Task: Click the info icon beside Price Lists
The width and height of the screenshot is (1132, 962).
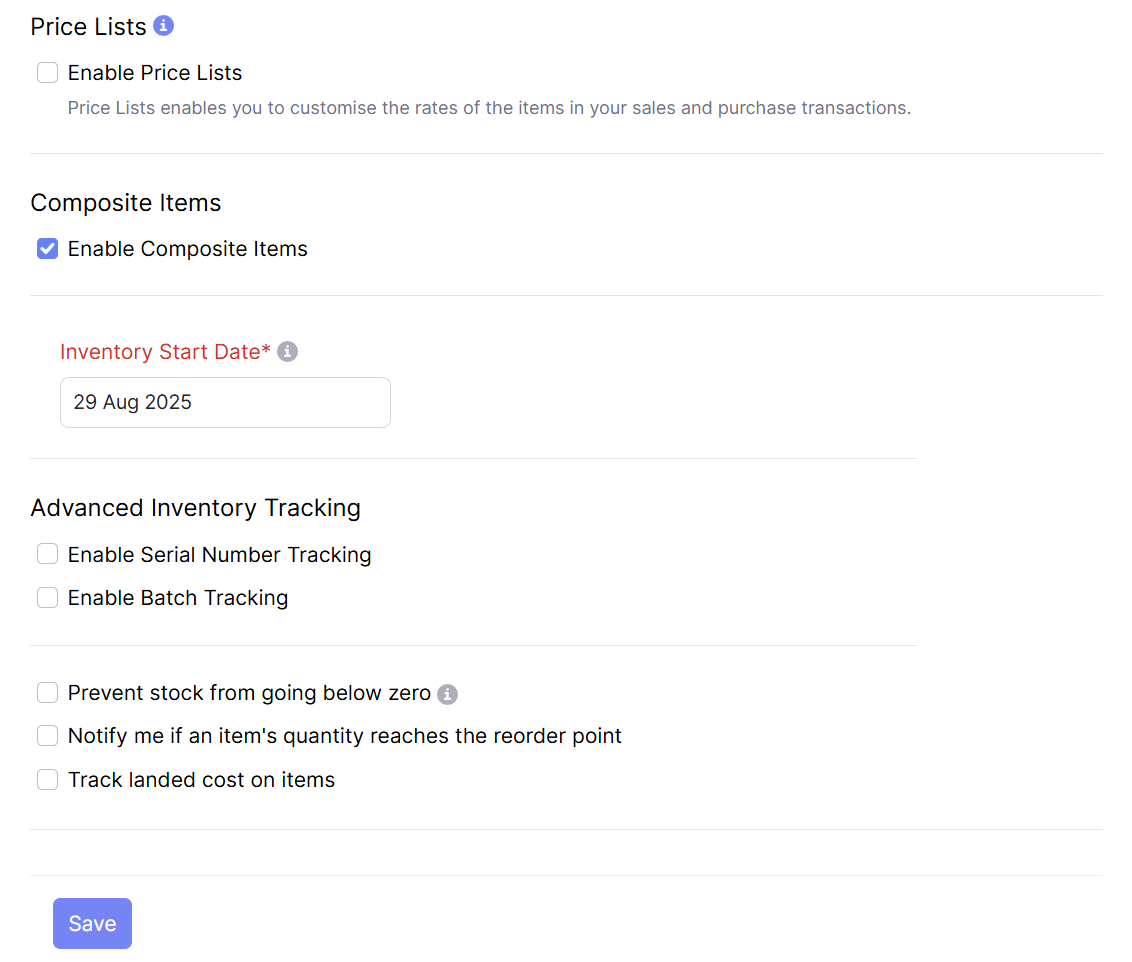Action: tap(164, 26)
